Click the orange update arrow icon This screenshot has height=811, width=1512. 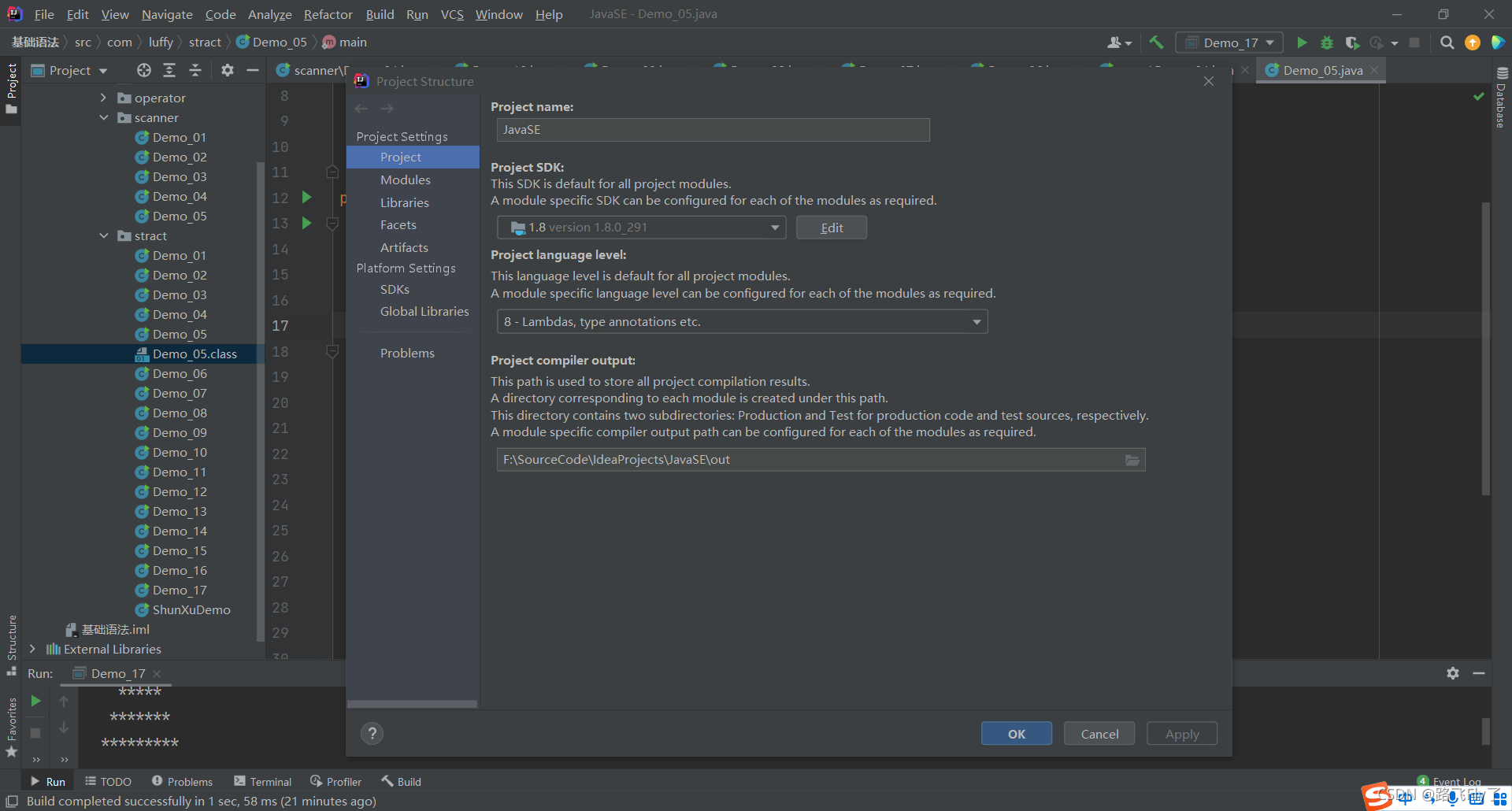1472,43
